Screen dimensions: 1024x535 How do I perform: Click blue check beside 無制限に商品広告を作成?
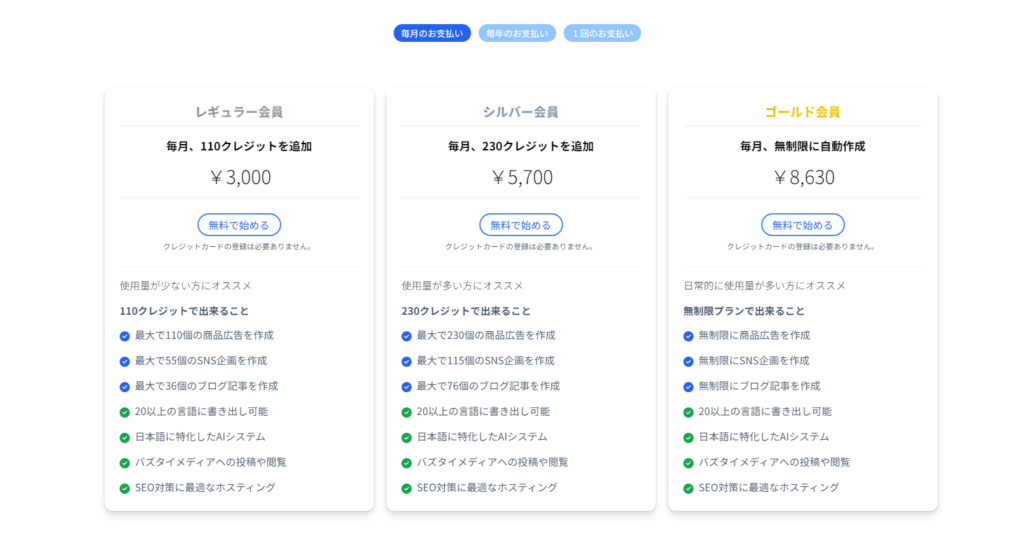(688, 336)
